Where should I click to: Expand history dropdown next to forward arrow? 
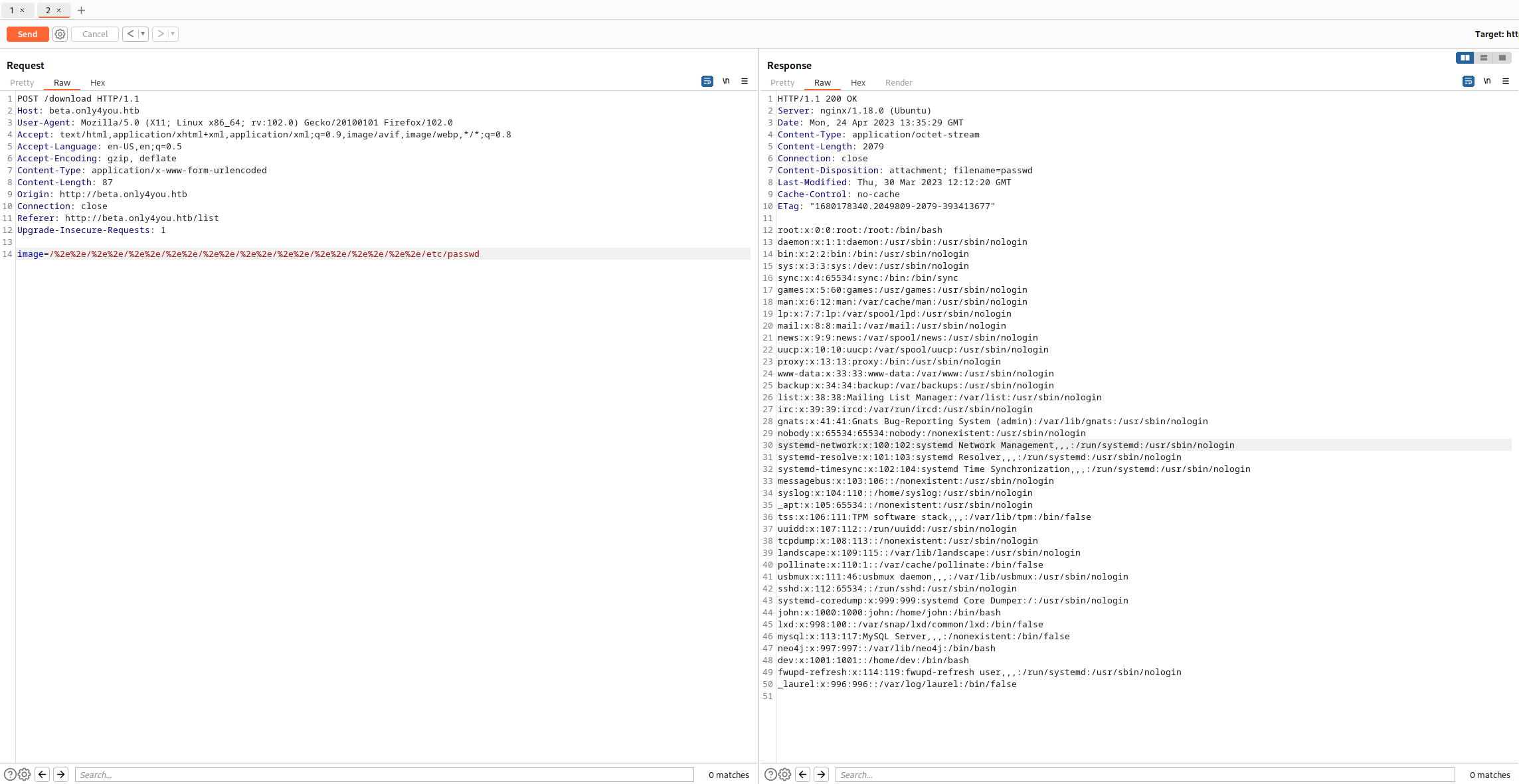coord(173,34)
